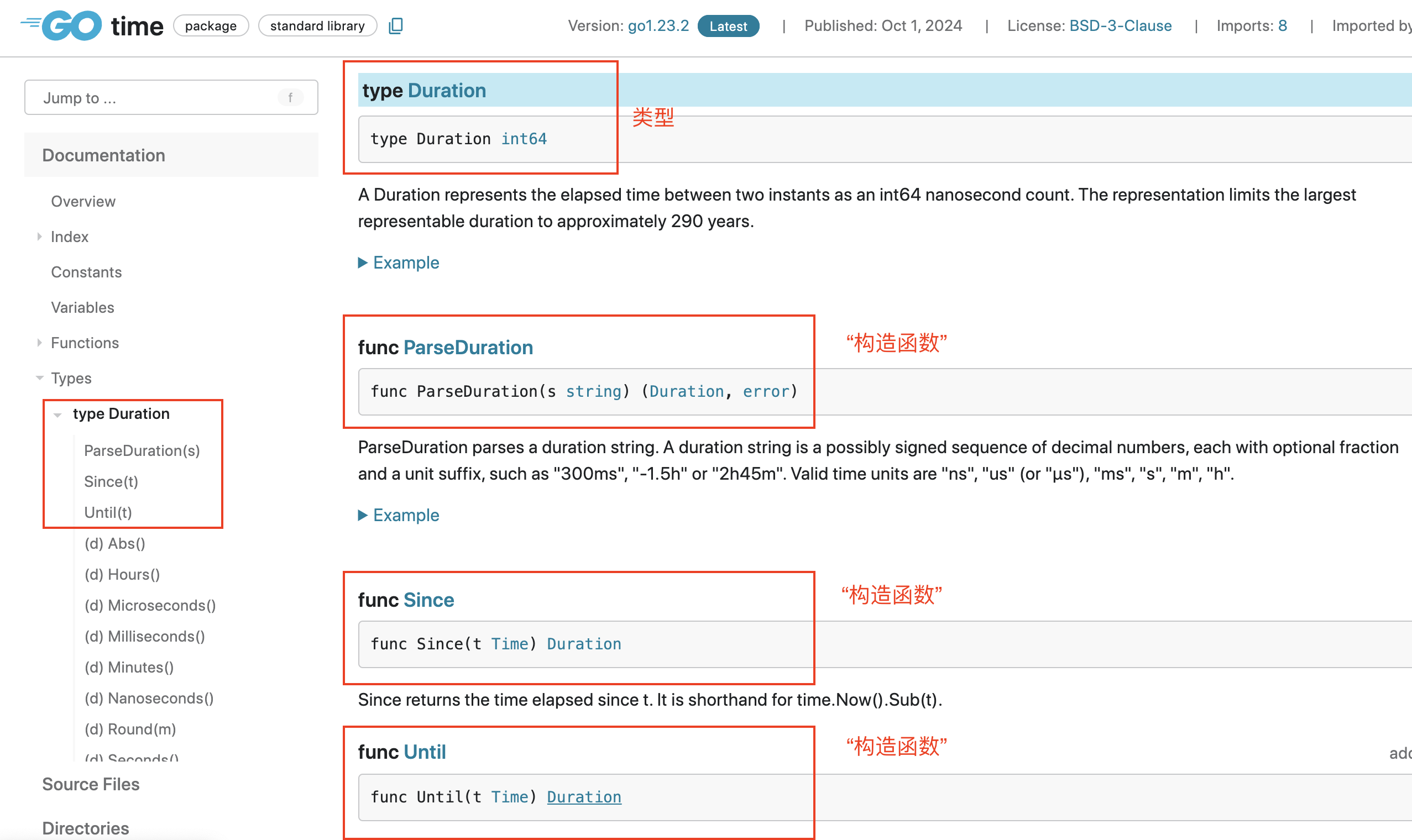Screen dimensions: 1412x840
Task: Go to (d) Milliseconds() in the sidebar
Action: [x=145, y=636]
